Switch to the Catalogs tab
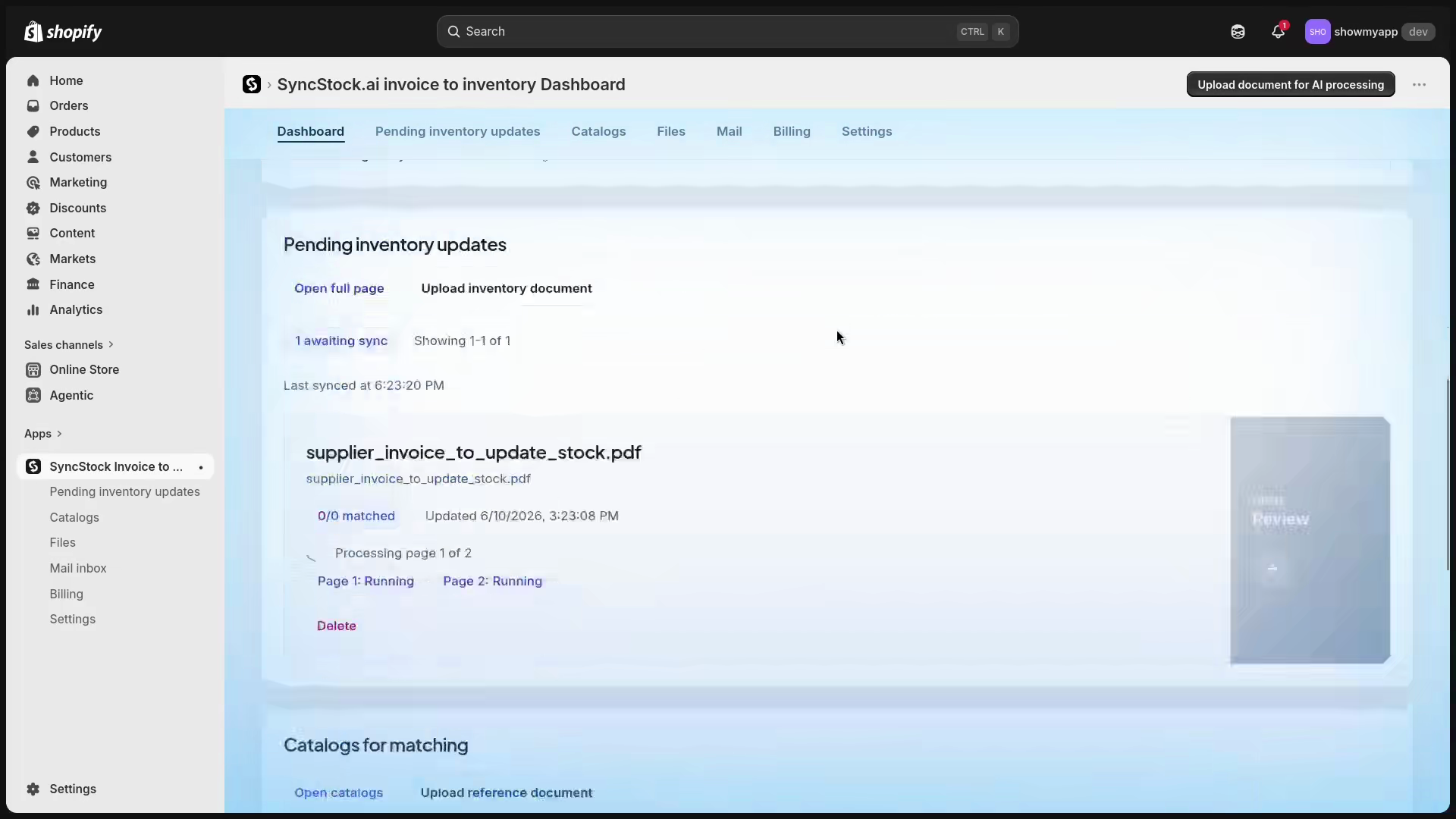 click(x=598, y=131)
